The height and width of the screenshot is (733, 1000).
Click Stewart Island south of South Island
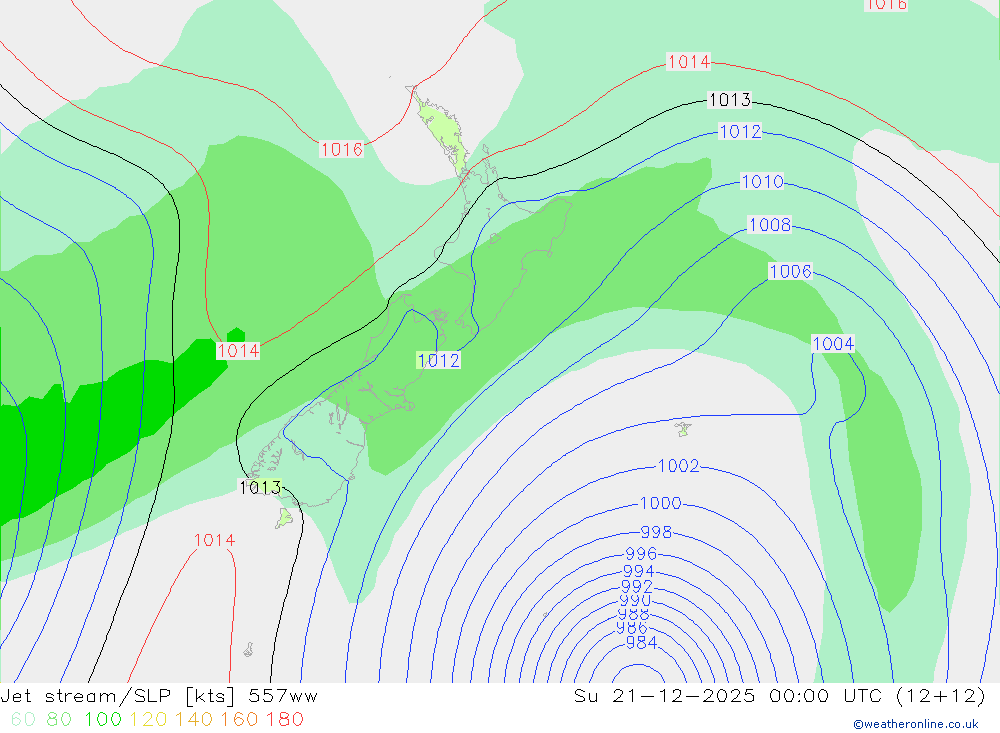[284, 517]
